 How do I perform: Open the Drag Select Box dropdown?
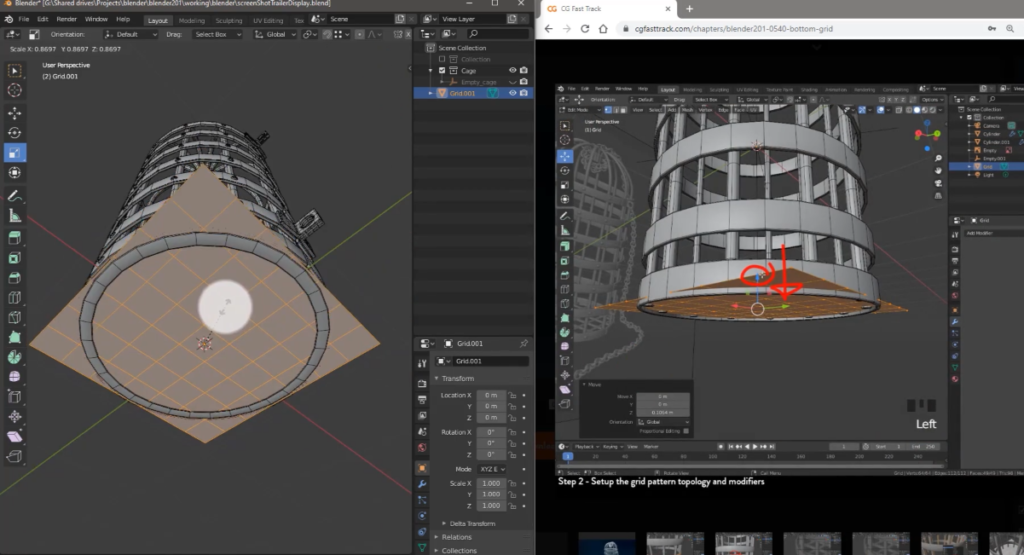click(x=217, y=35)
